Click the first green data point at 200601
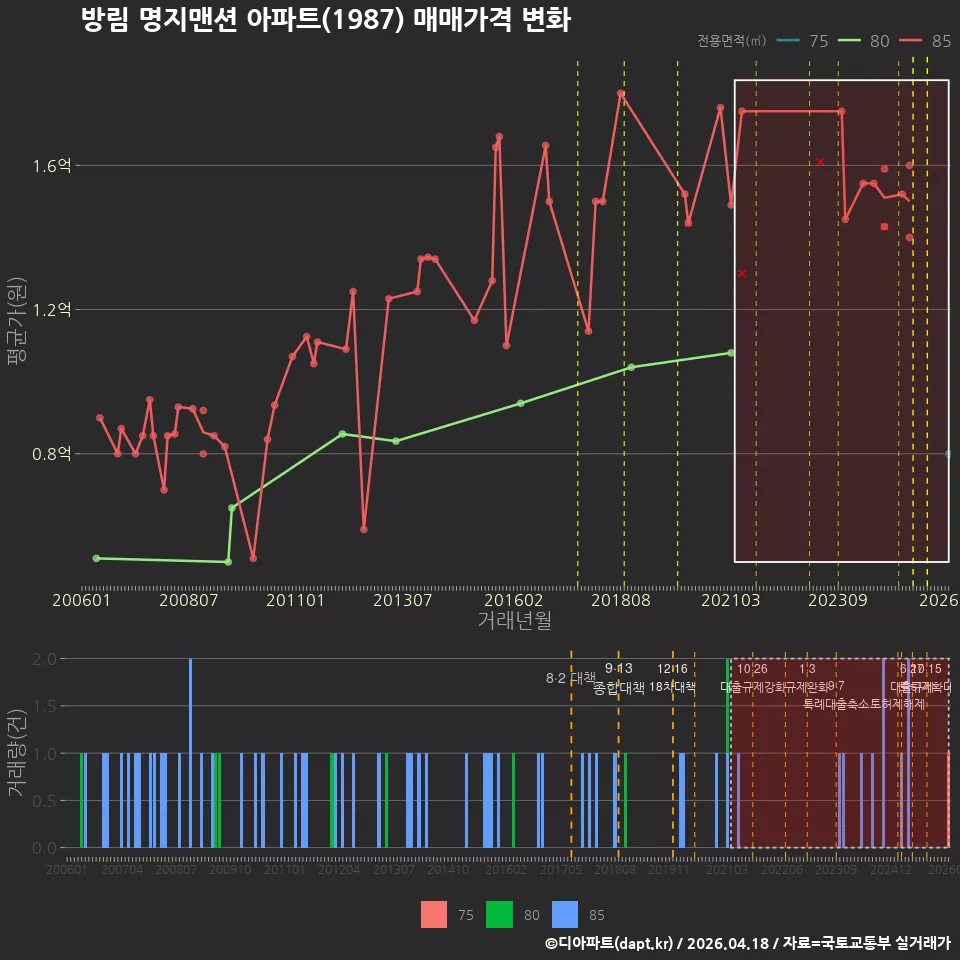960x960 pixels. point(96,558)
